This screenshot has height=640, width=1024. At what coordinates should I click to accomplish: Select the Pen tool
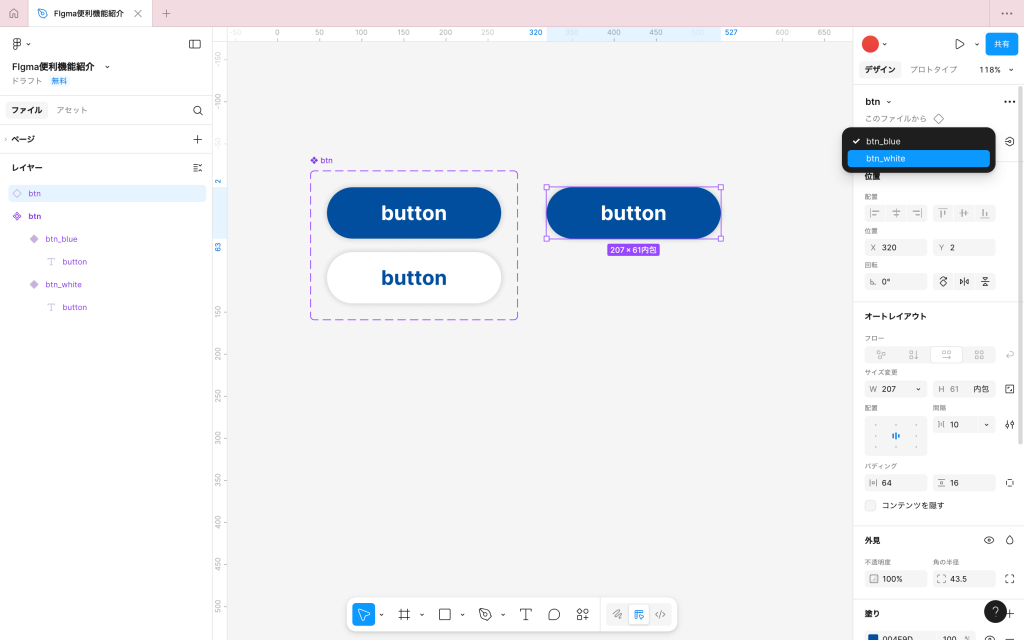(x=485, y=614)
